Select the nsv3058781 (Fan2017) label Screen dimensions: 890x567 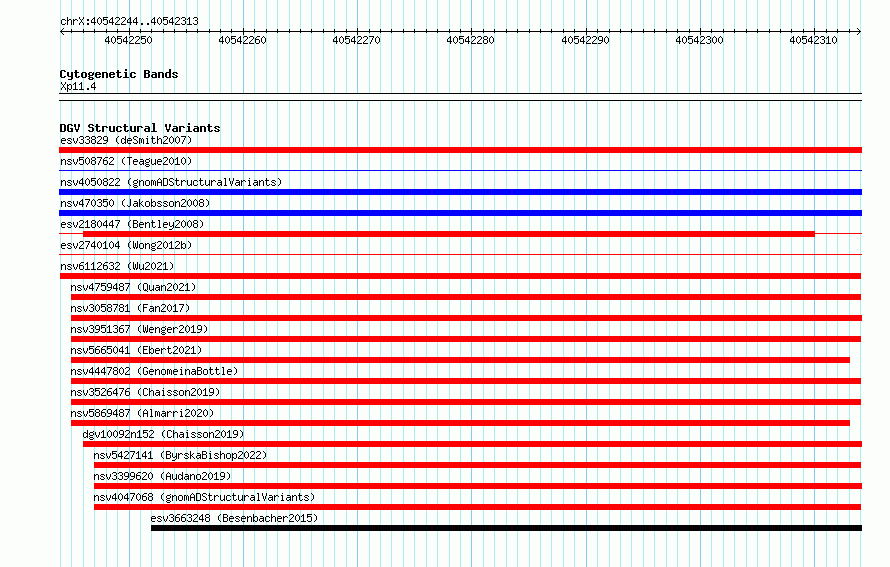(x=130, y=308)
